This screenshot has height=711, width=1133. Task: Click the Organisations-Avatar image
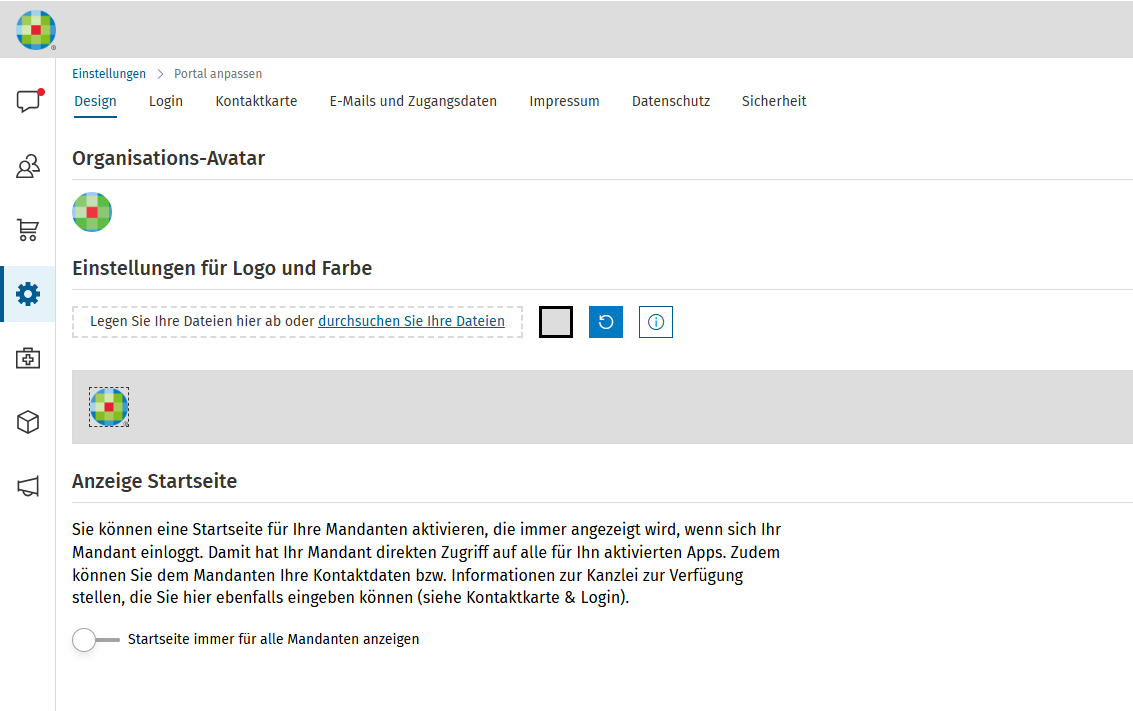(92, 212)
